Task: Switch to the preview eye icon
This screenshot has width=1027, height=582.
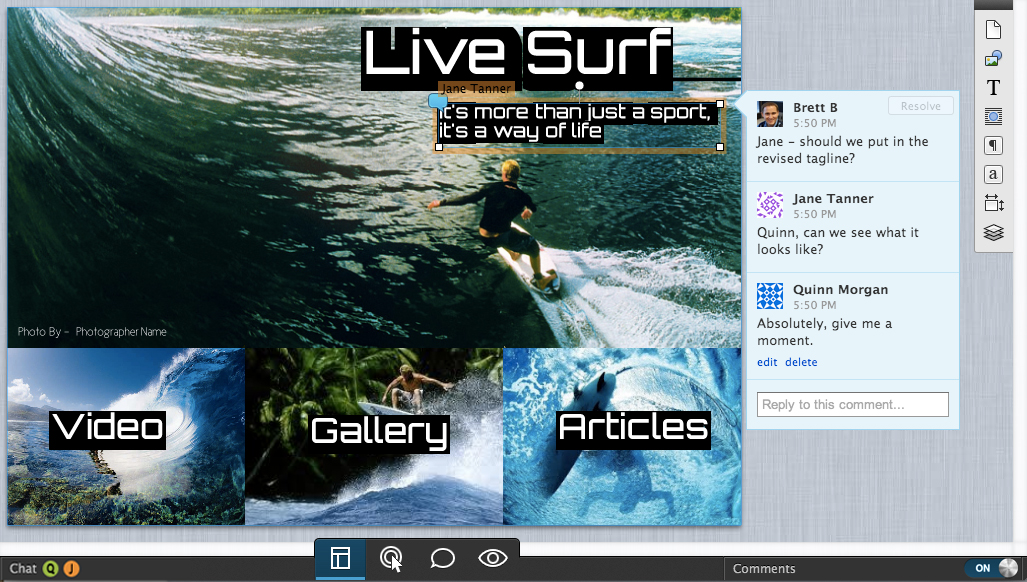Action: point(493,558)
